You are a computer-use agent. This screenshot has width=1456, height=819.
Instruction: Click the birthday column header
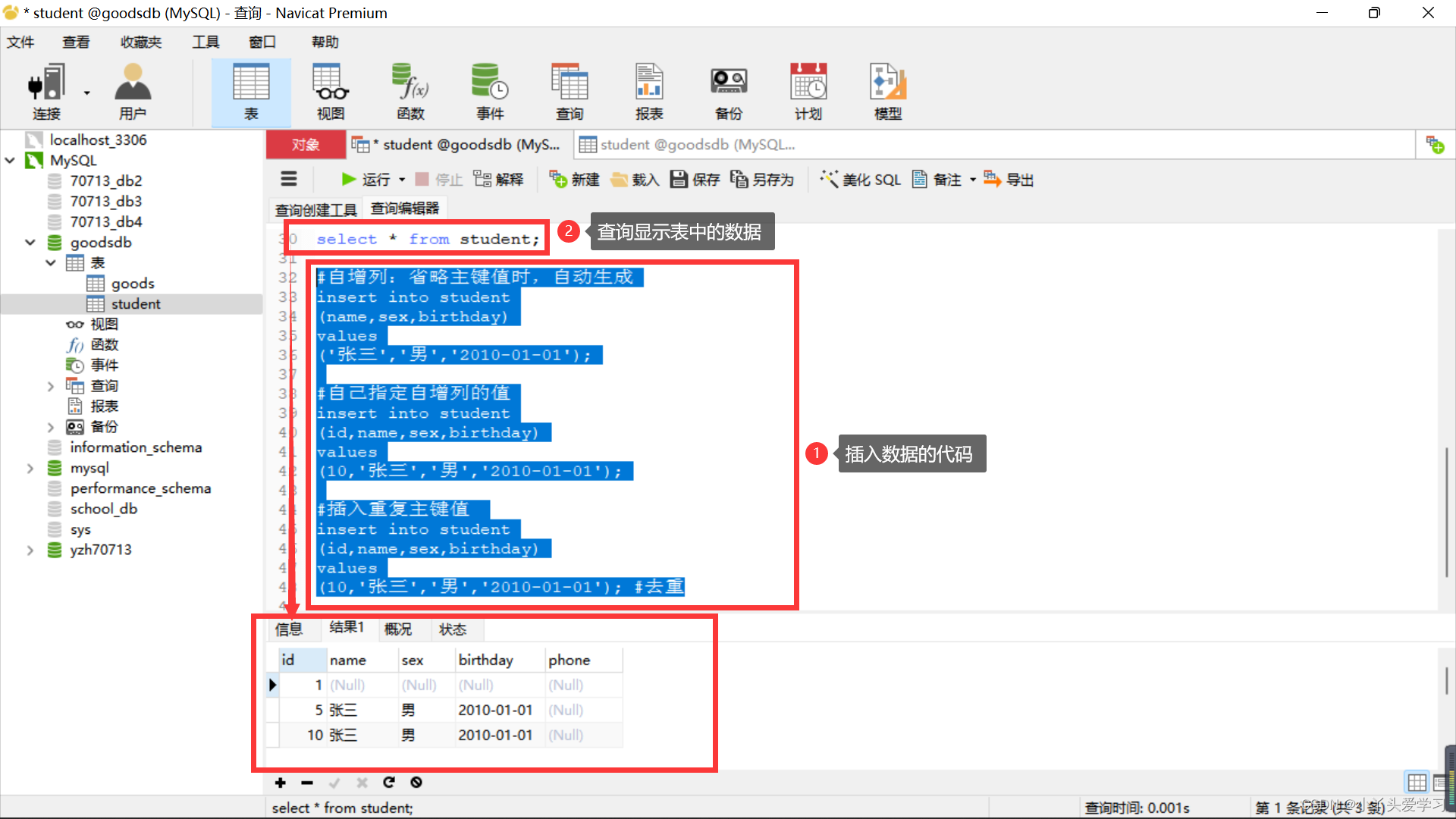pyautogui.click(x=500, y=660)
